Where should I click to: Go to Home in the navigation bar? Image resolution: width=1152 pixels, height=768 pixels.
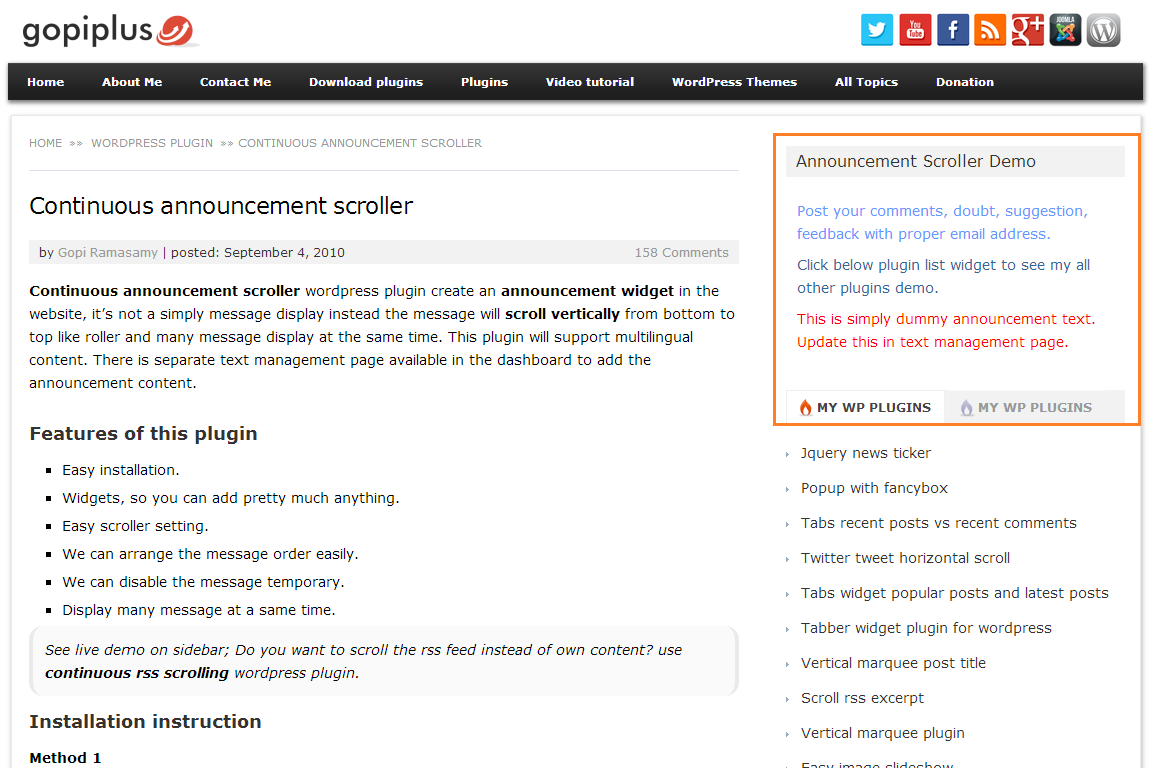pos(46,82)
